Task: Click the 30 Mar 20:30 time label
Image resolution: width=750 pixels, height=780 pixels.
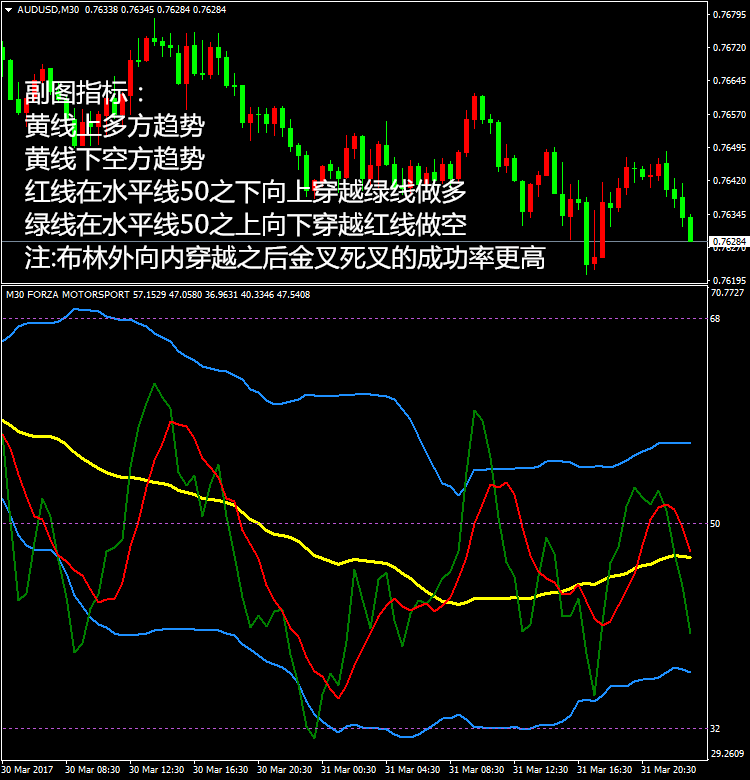Action: pyautogui.click(x=284, y=770)
